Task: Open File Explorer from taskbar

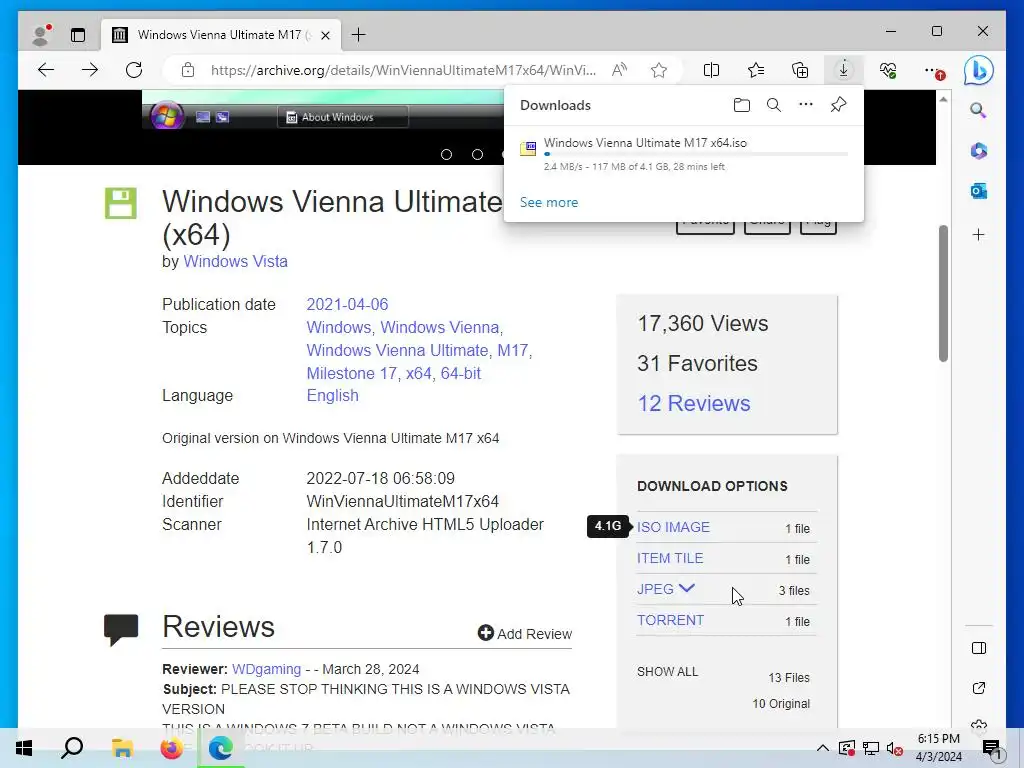Action: click(122, 748)
